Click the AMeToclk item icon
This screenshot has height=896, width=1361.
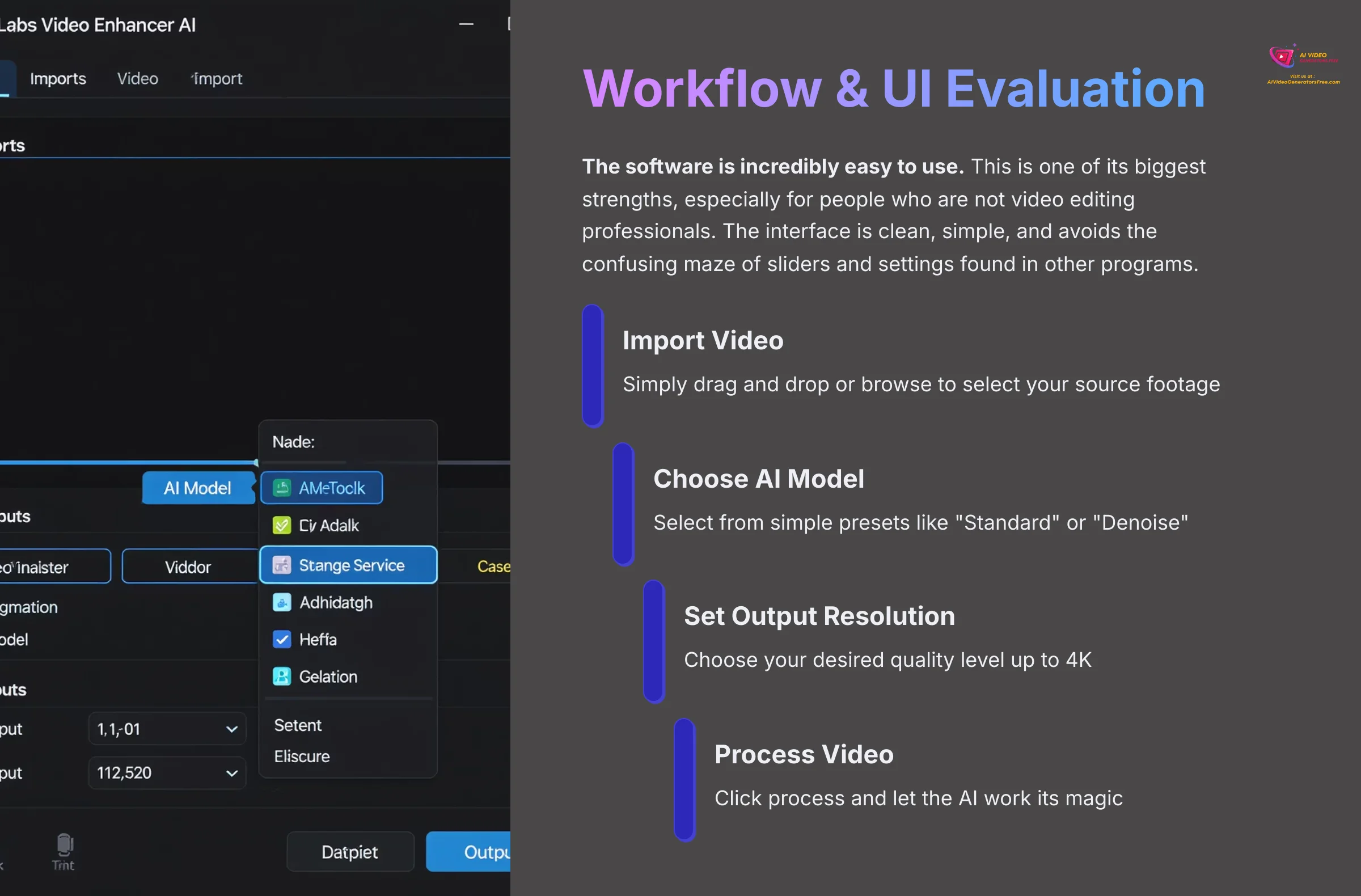point(281,488)
